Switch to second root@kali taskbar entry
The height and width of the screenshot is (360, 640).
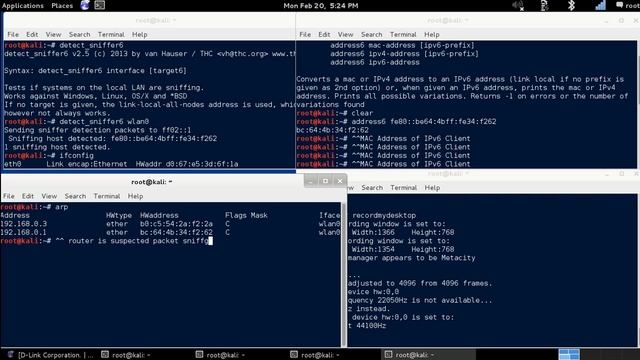tap(220, 355)
